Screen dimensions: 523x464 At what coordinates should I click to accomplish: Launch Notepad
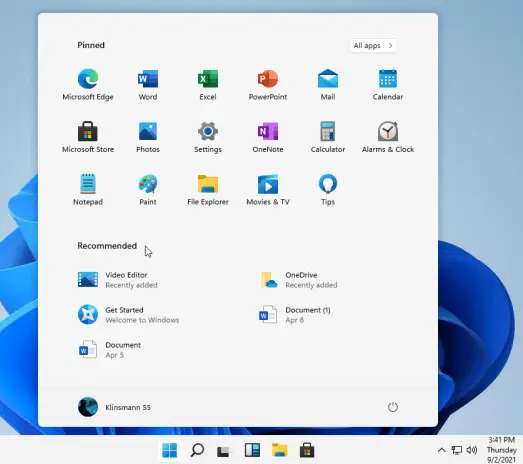click(x=88, y=189)
